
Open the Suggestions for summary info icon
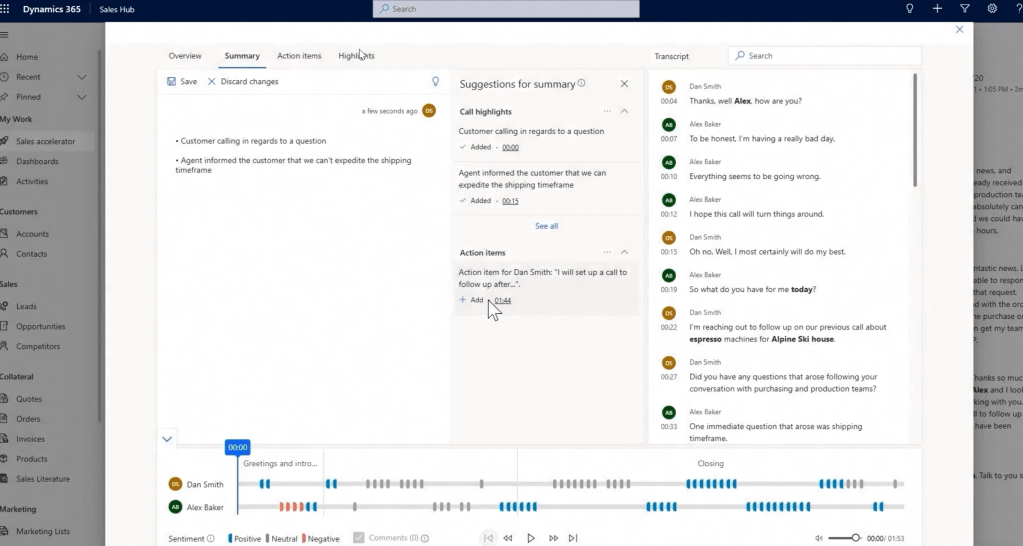(x=582, y=84)
